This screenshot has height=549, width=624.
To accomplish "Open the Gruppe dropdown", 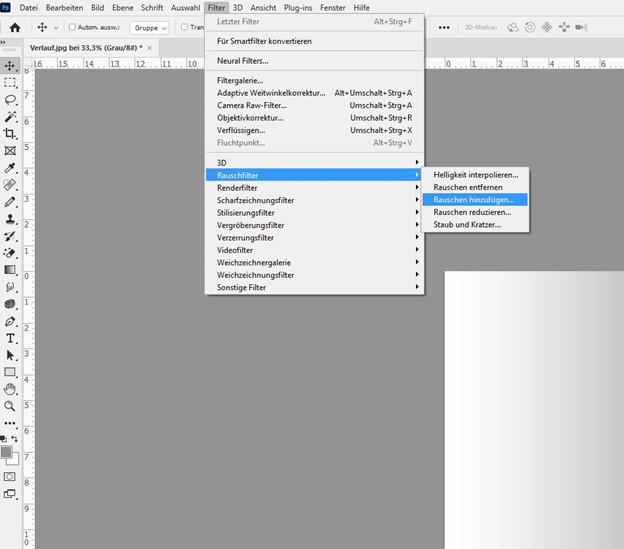I will (150, 28).
